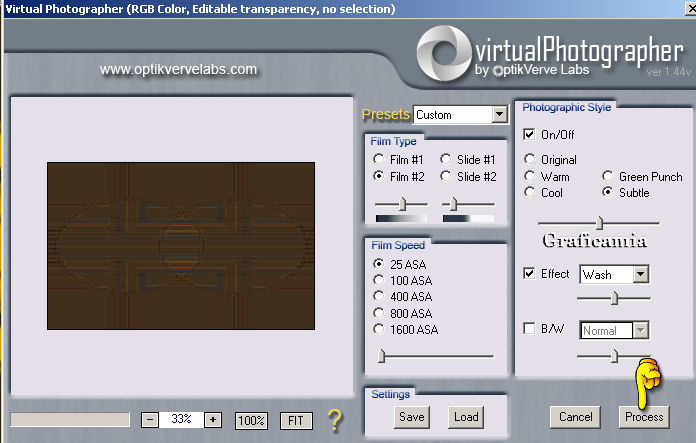Click the Cancel button

(x=575, y=417)
